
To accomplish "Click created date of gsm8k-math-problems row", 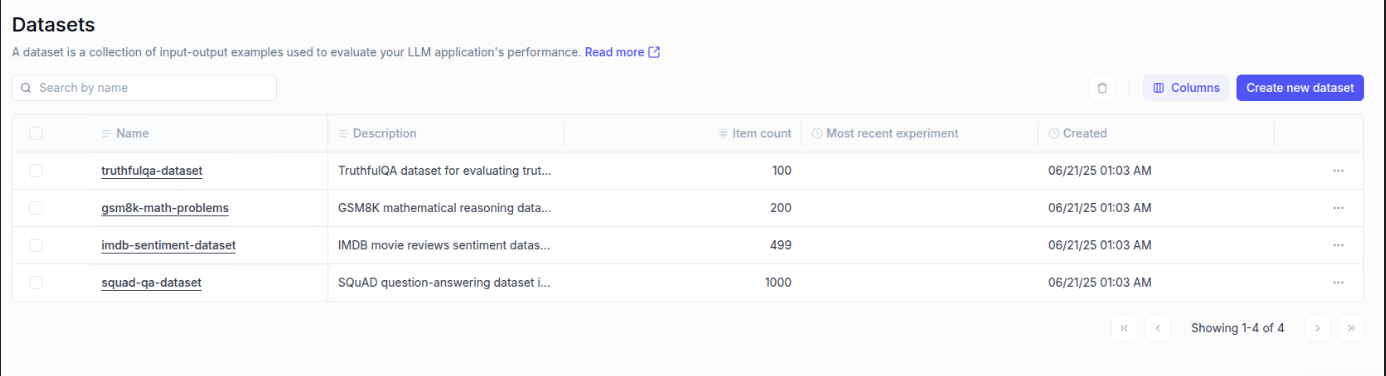I will [x=1100, y=208].
